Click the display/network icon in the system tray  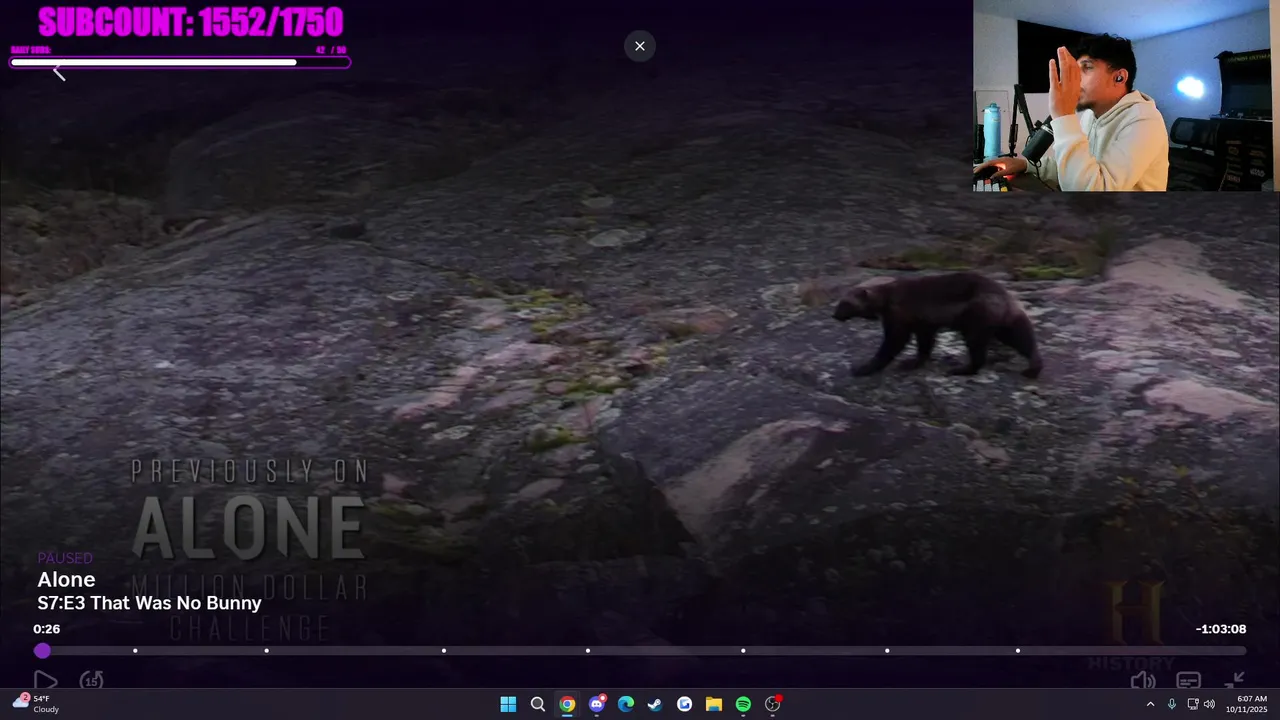1193,704
